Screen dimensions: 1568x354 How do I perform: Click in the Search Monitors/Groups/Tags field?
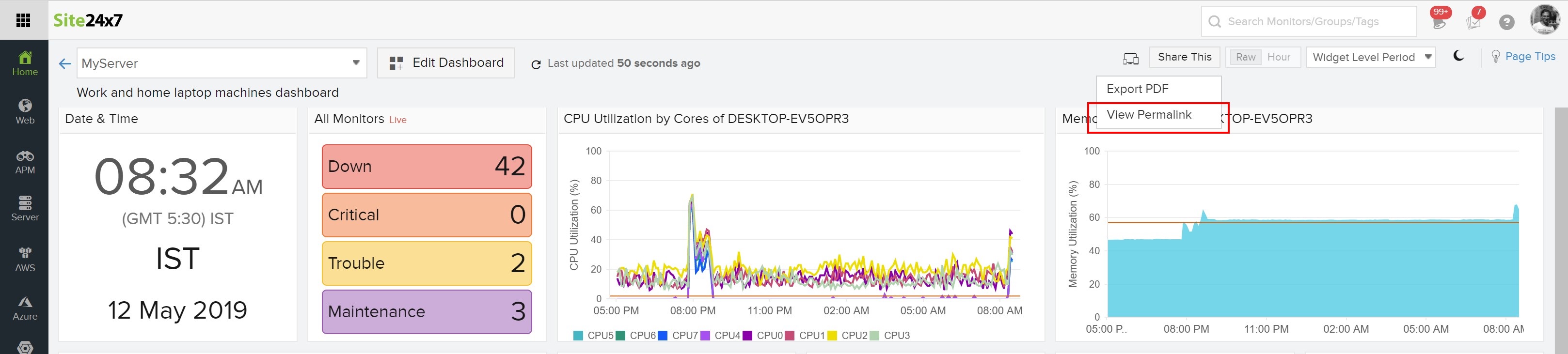[x=1309, y=21]
